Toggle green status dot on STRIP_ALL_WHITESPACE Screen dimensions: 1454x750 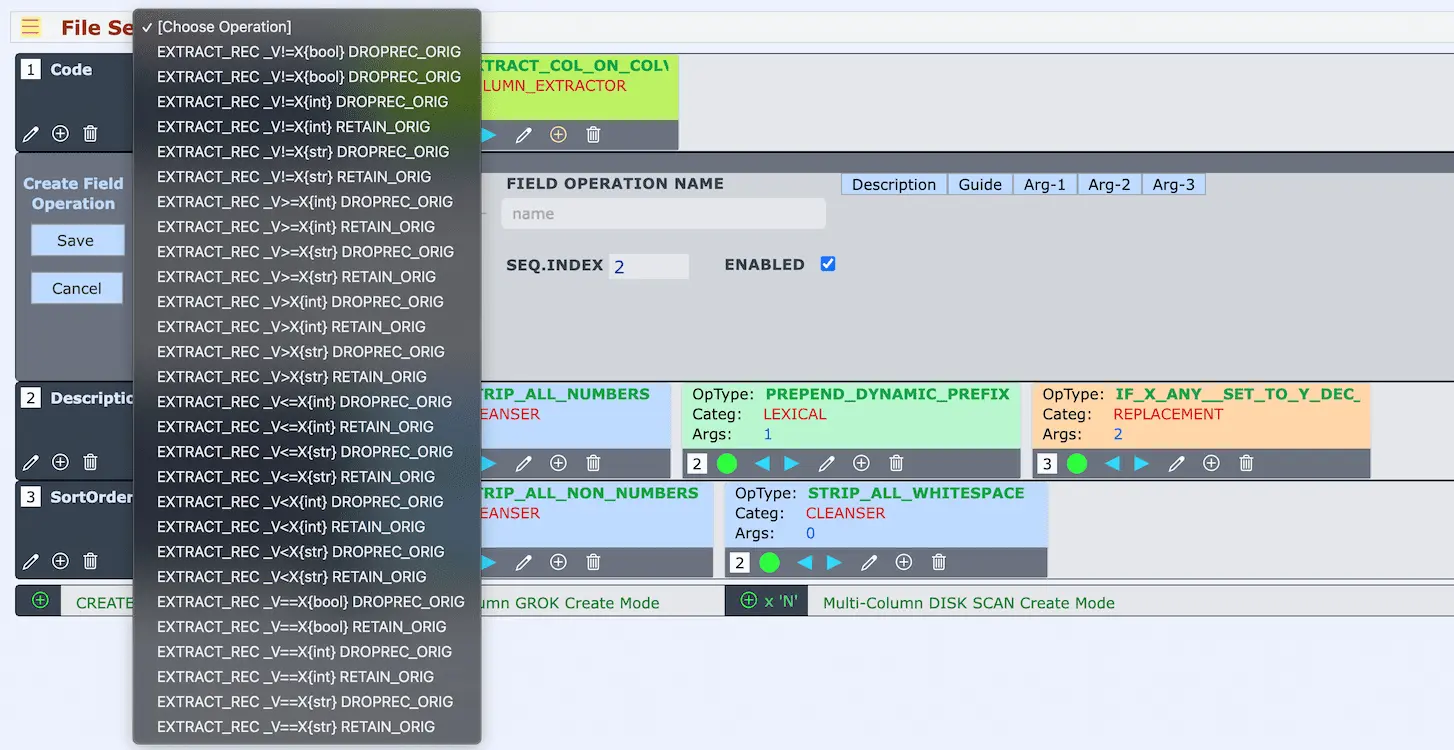[x=769, y=562]
